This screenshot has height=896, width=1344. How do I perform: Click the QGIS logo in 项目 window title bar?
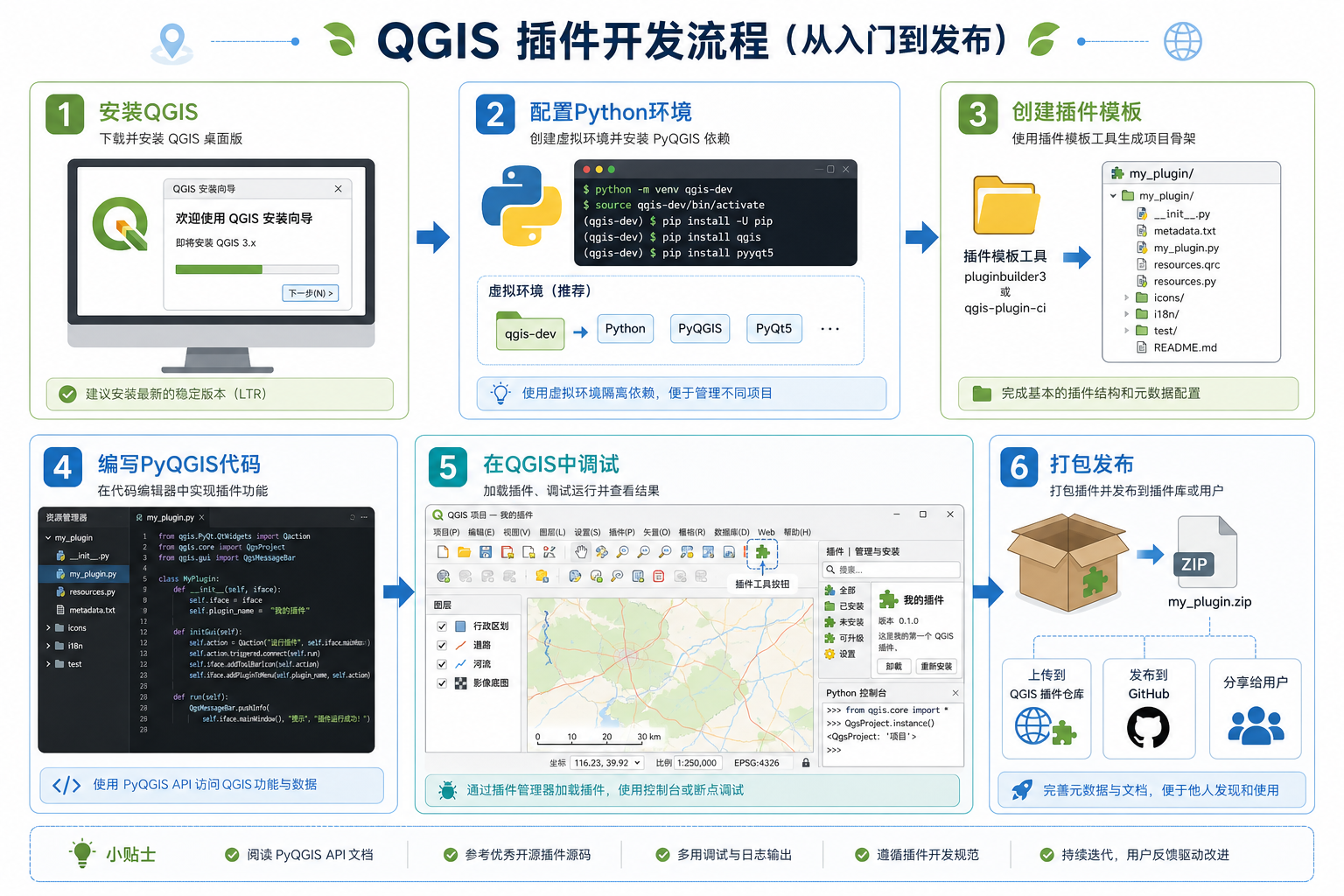(438, 514)
